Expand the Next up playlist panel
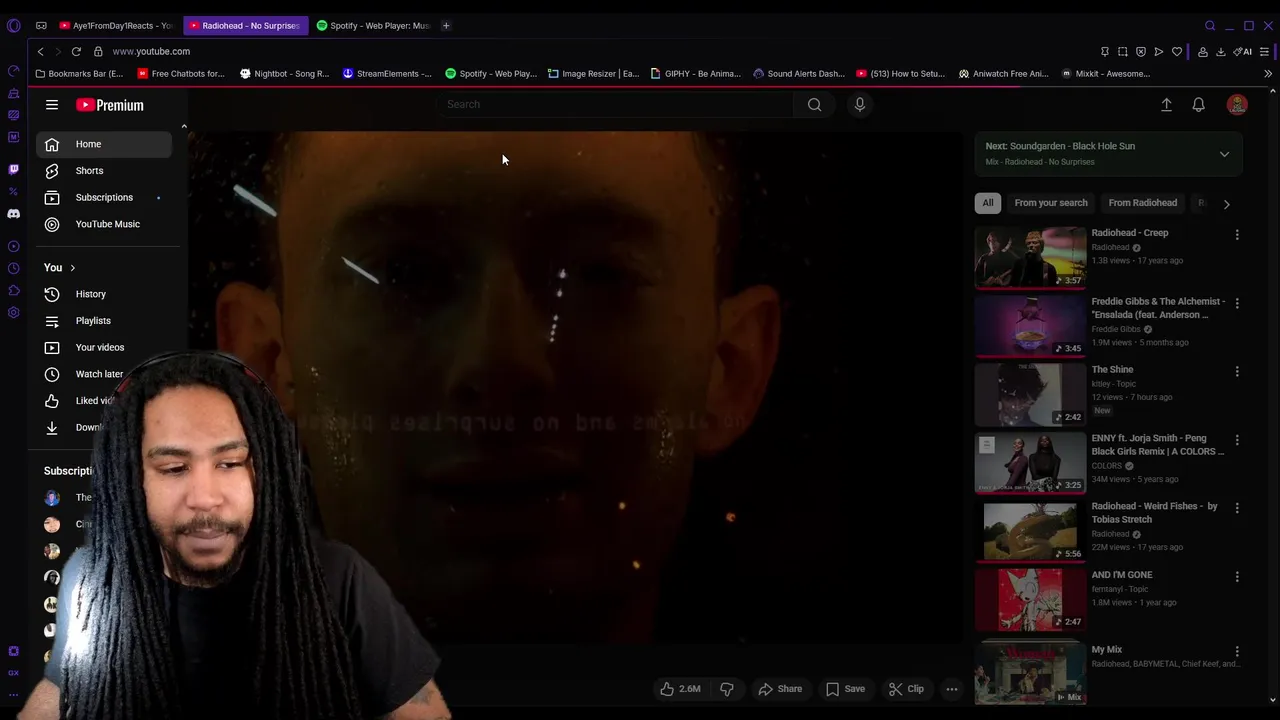Image resolution: width=1280 pixels, height=720 pixels. click(x=1224, y=154)
